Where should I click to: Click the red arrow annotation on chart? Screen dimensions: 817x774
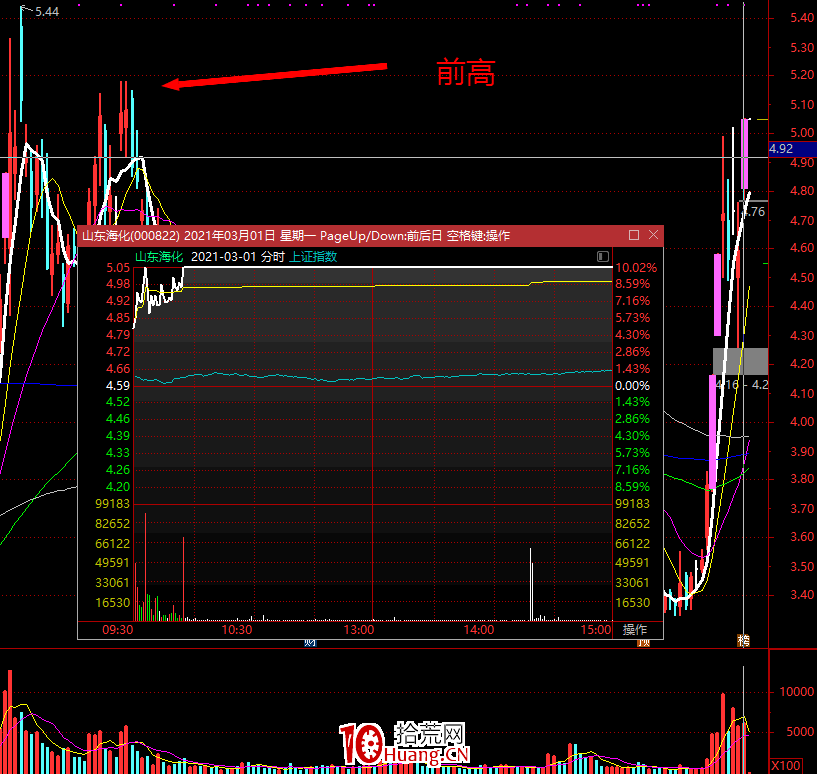tap(275, 76)
